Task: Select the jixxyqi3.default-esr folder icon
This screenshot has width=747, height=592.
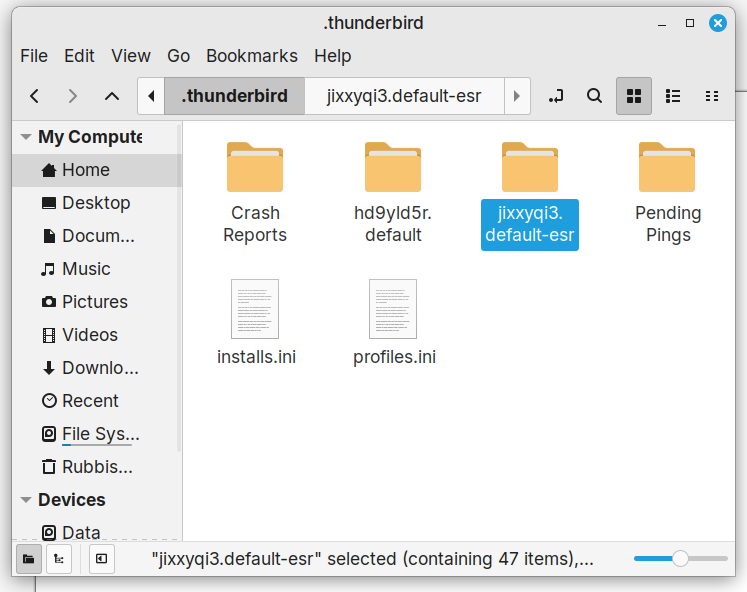Action: coord(530,167)
